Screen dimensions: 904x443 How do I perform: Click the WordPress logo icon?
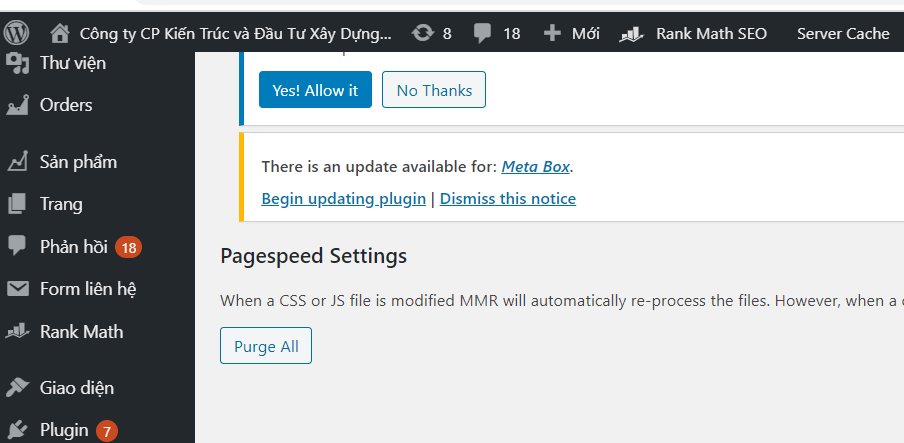click(x=17, y=33)
